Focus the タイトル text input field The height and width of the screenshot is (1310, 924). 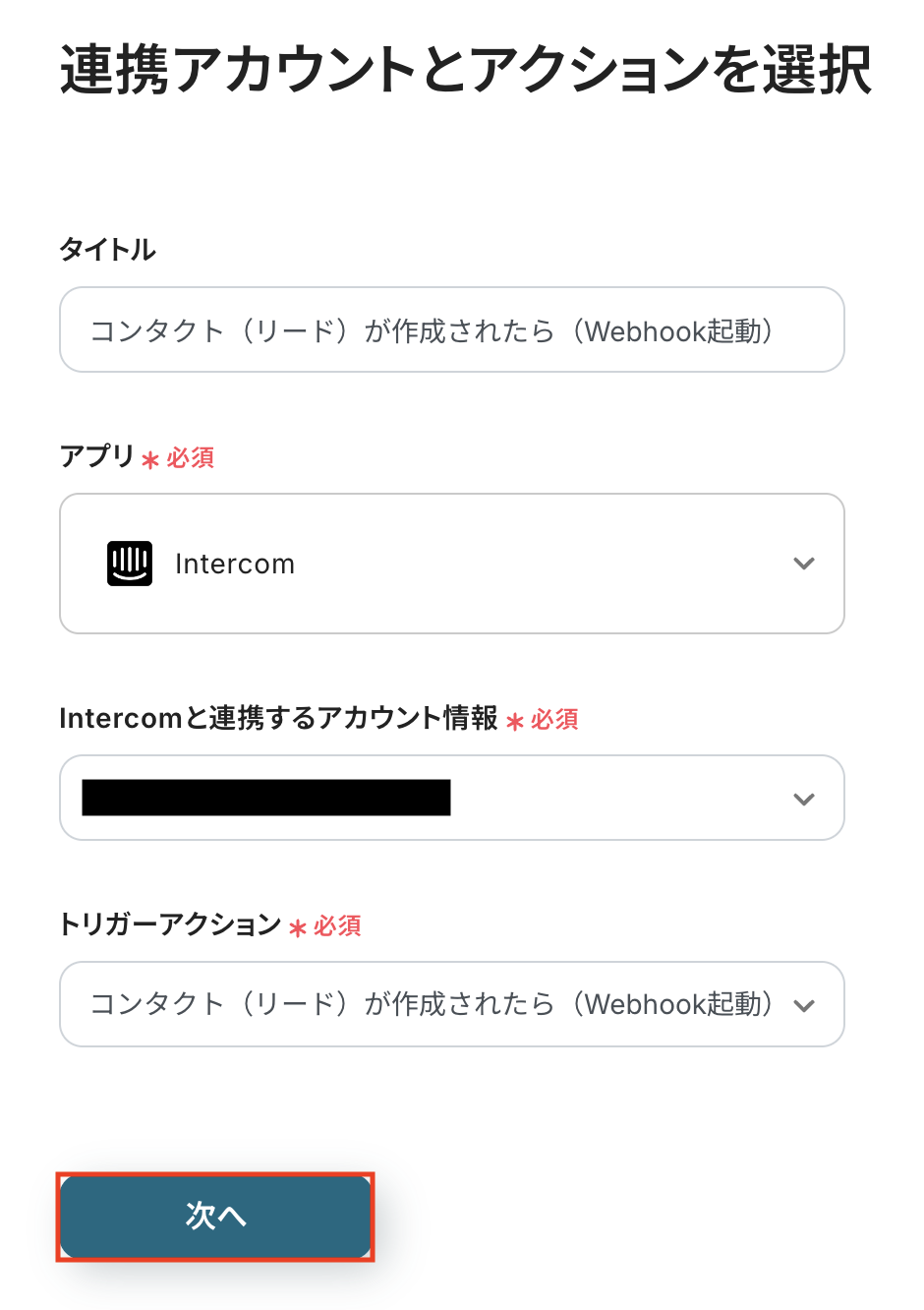(452, 330)
